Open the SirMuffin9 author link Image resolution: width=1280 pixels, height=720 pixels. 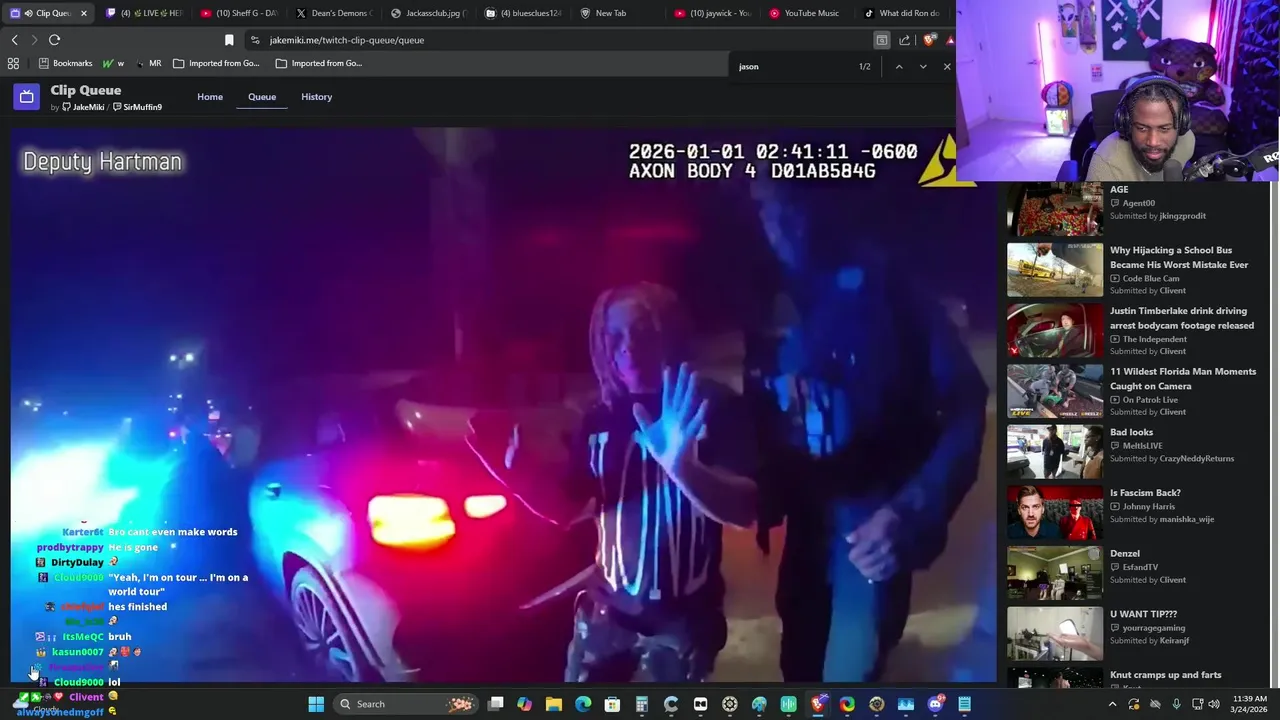click(137, 107)
